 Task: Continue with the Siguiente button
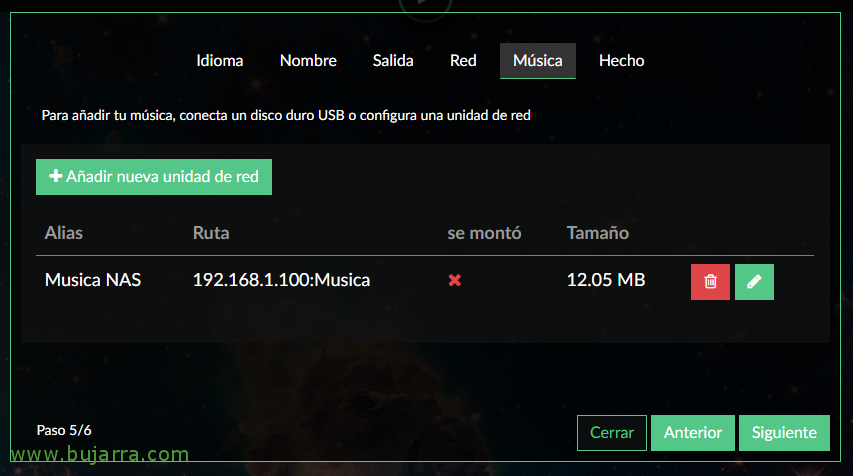click(x=784, y=433)
